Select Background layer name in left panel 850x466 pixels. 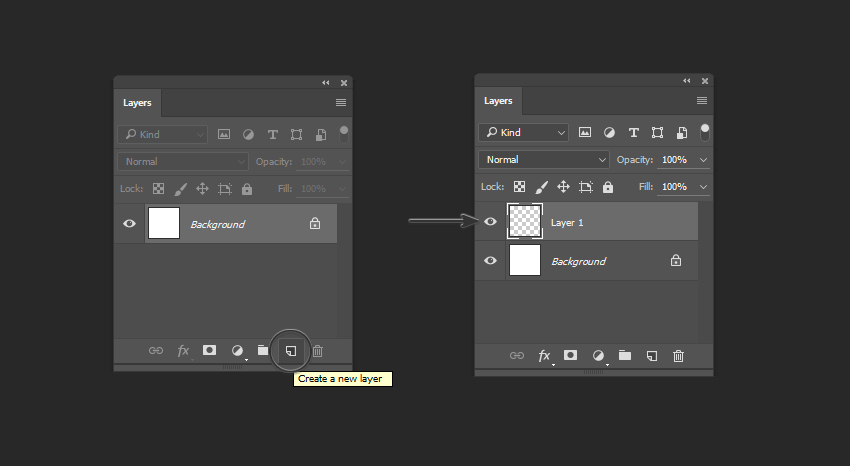click(217, 224)
